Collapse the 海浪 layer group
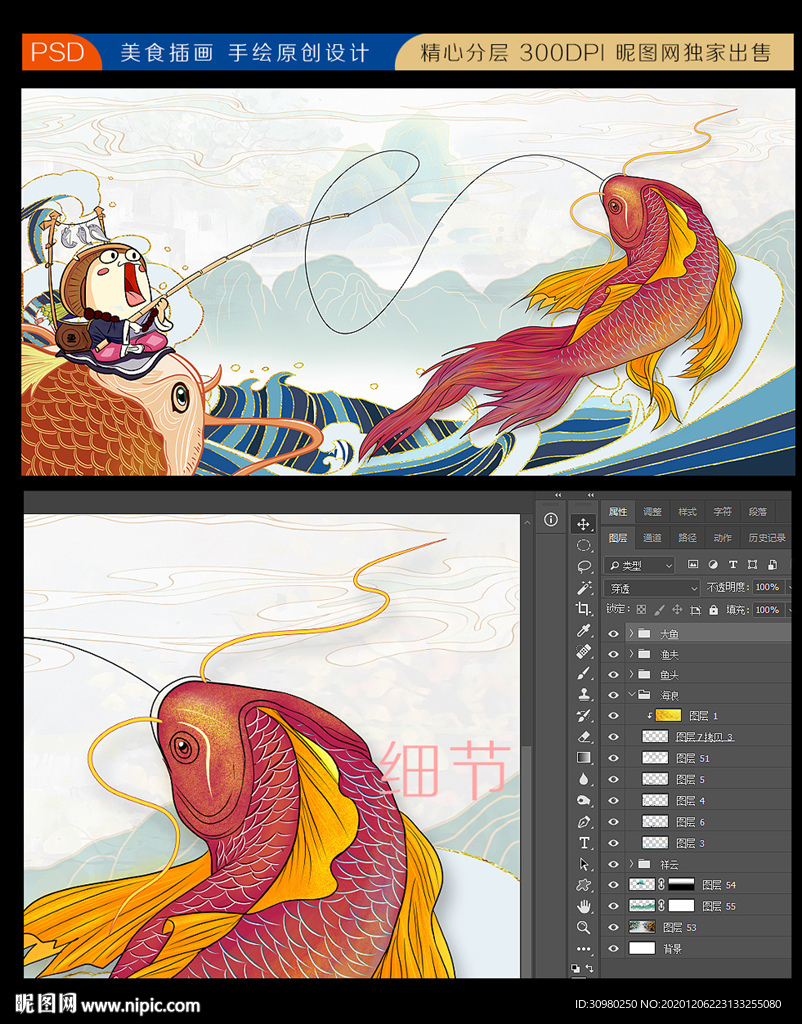This screenshot has height=1024, width=802. point(631,695)
